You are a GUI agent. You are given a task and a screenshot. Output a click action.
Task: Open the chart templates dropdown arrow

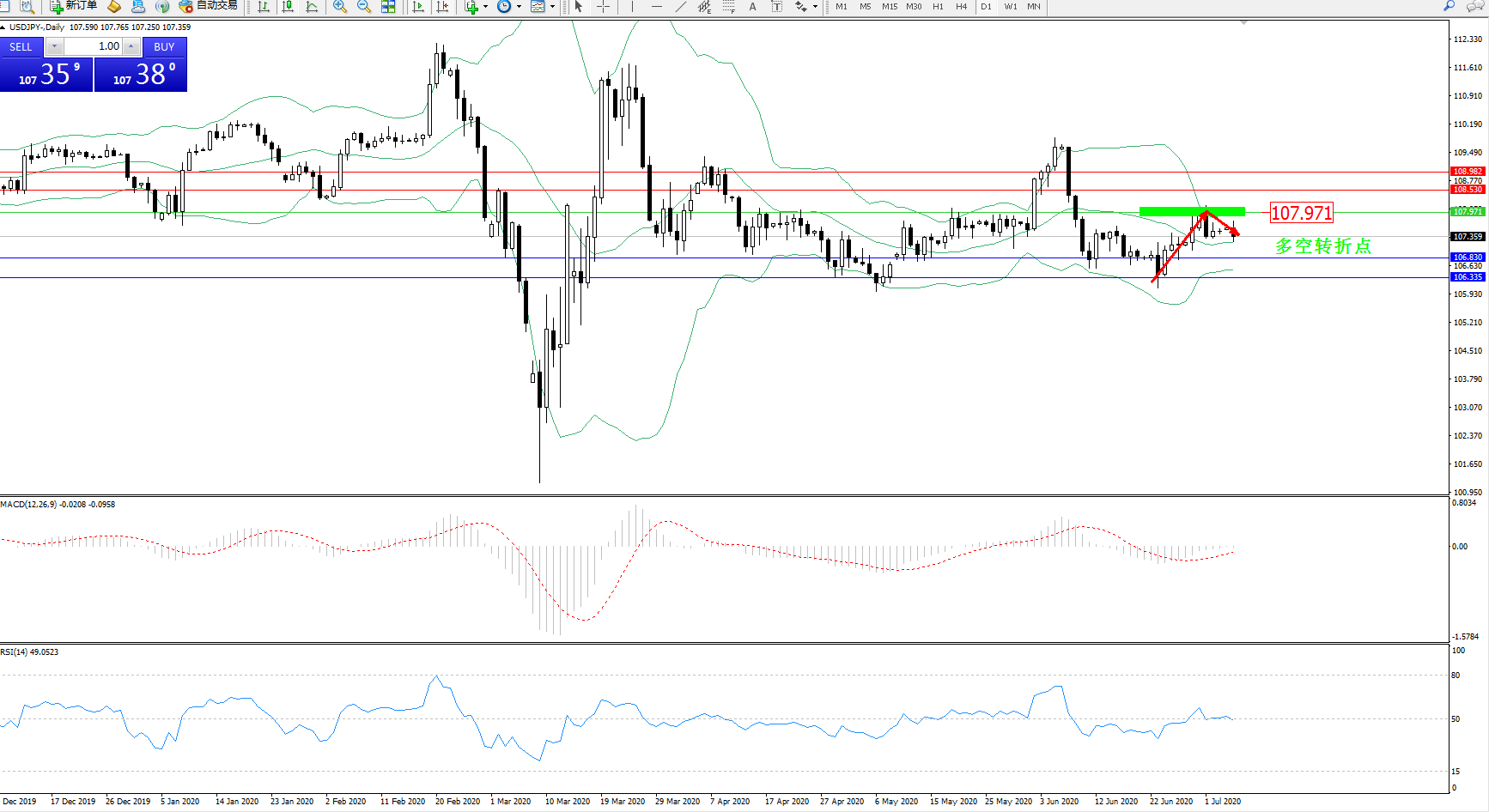coord(552,7)
